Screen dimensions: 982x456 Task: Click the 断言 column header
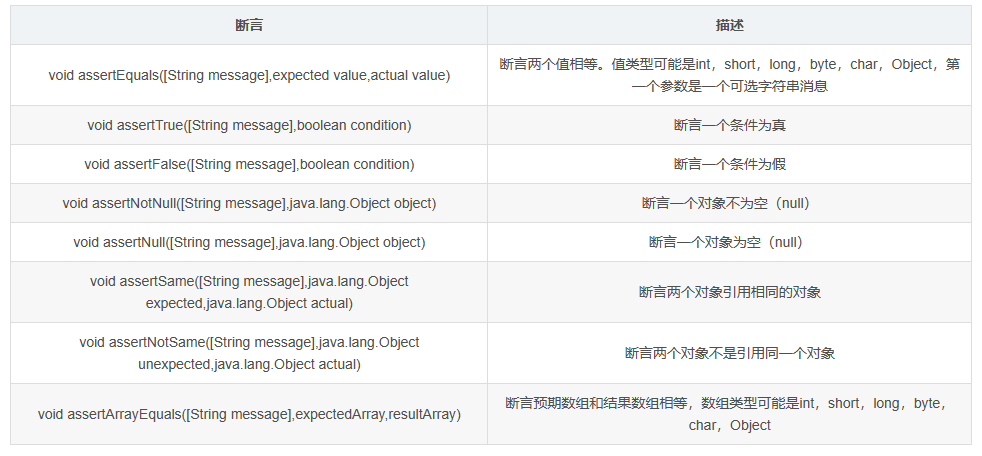249,25
